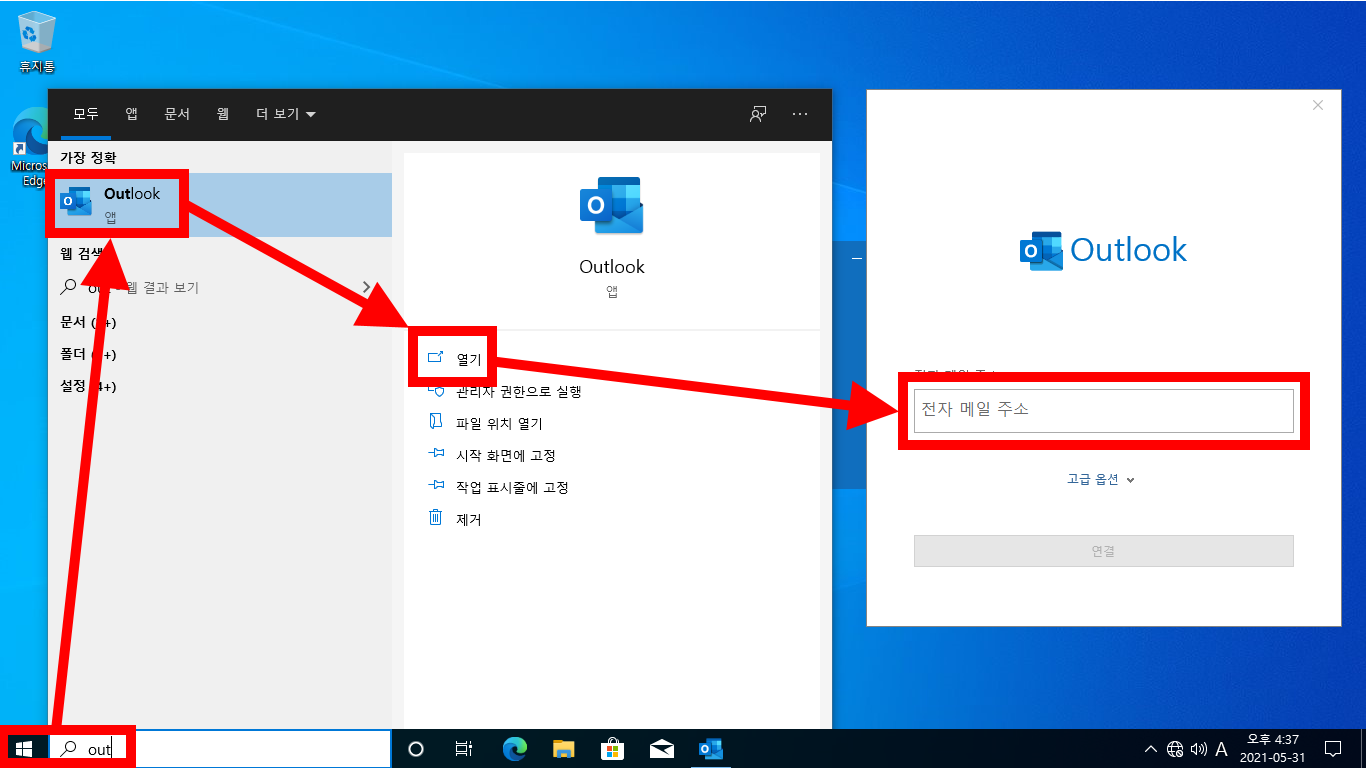Expand the 폴더 results category
The height and width of the screenshot is (768, 1366).
88,354
